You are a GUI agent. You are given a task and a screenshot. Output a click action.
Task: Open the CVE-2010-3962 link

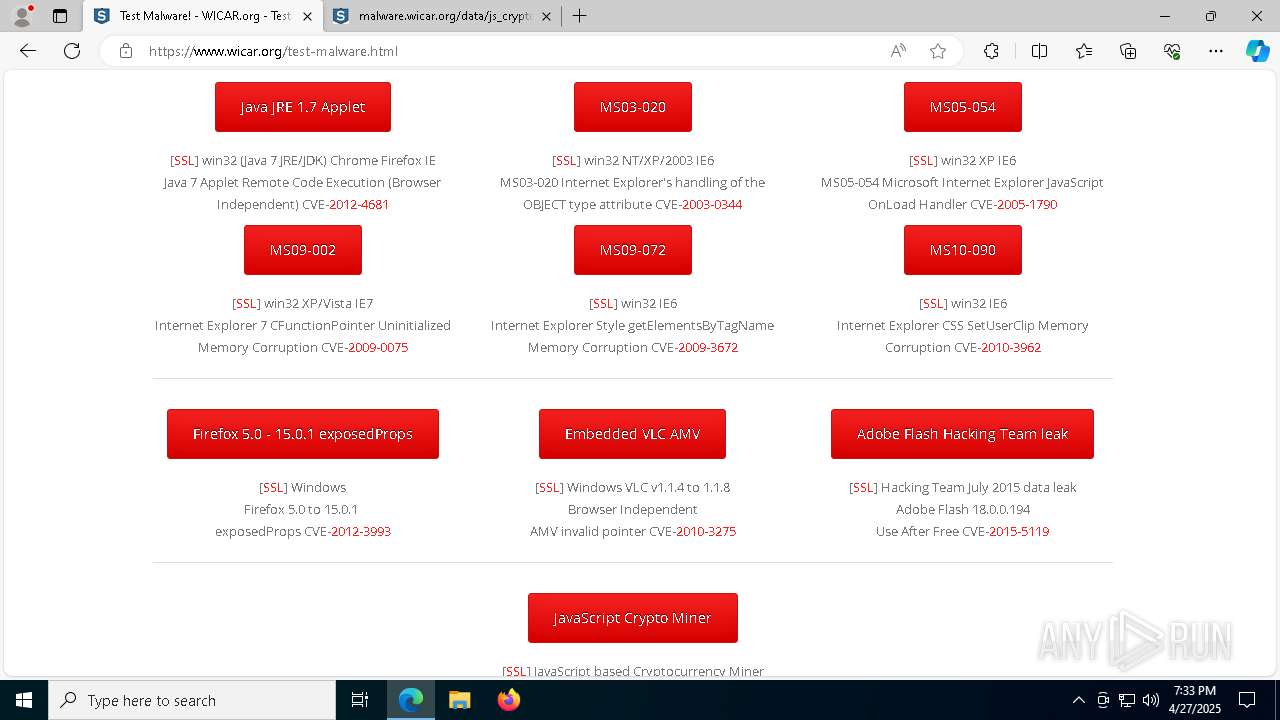[1011, 347]
